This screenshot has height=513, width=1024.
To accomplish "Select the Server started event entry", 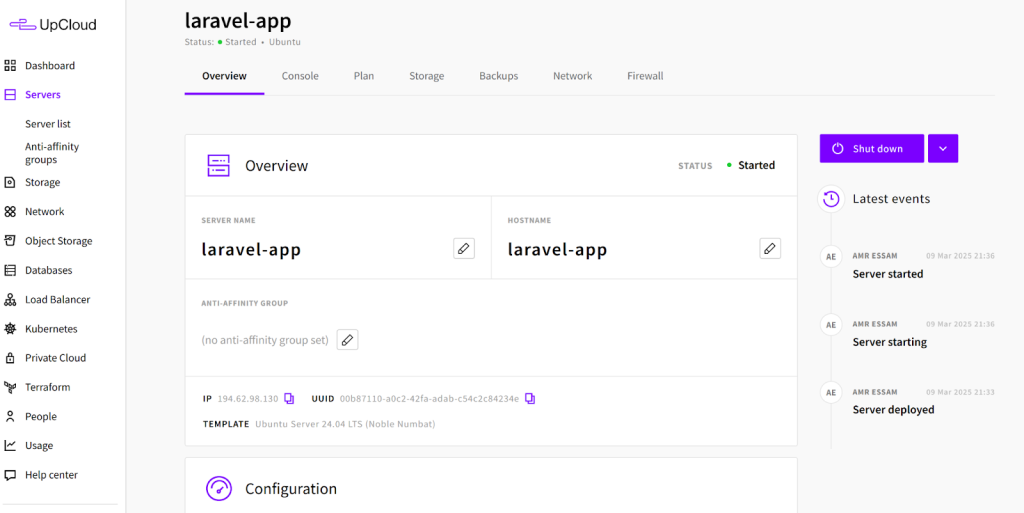I will pos(888,274).
